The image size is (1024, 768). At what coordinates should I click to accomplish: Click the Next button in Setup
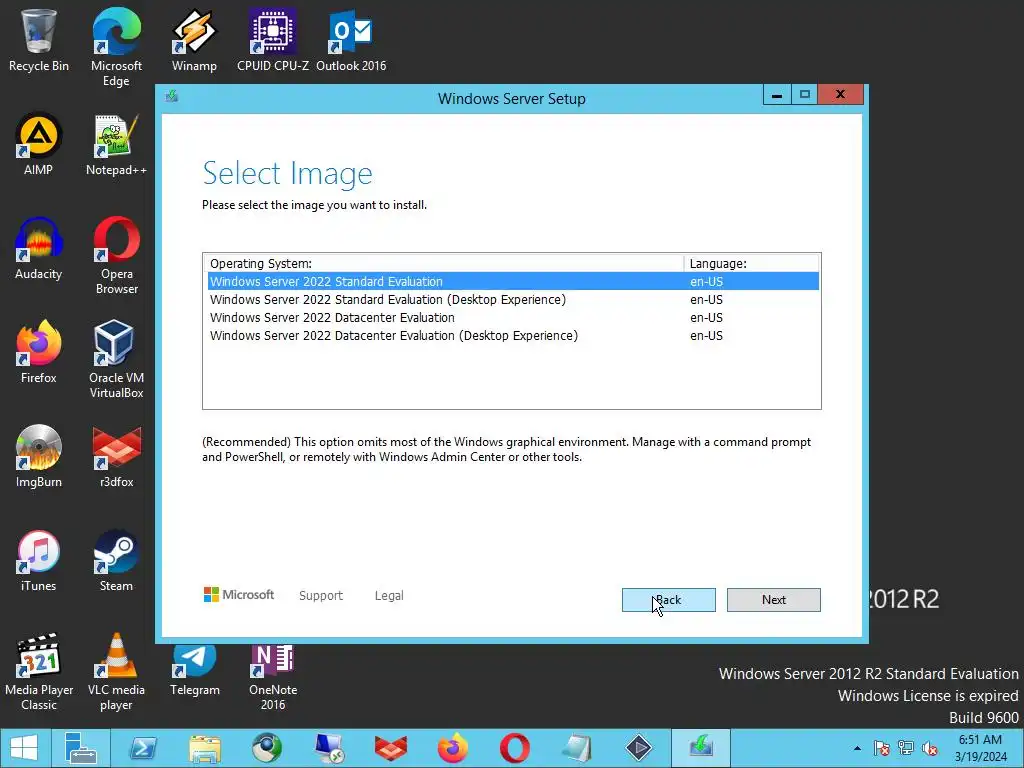pyautogui.click(x=774, y=600)
